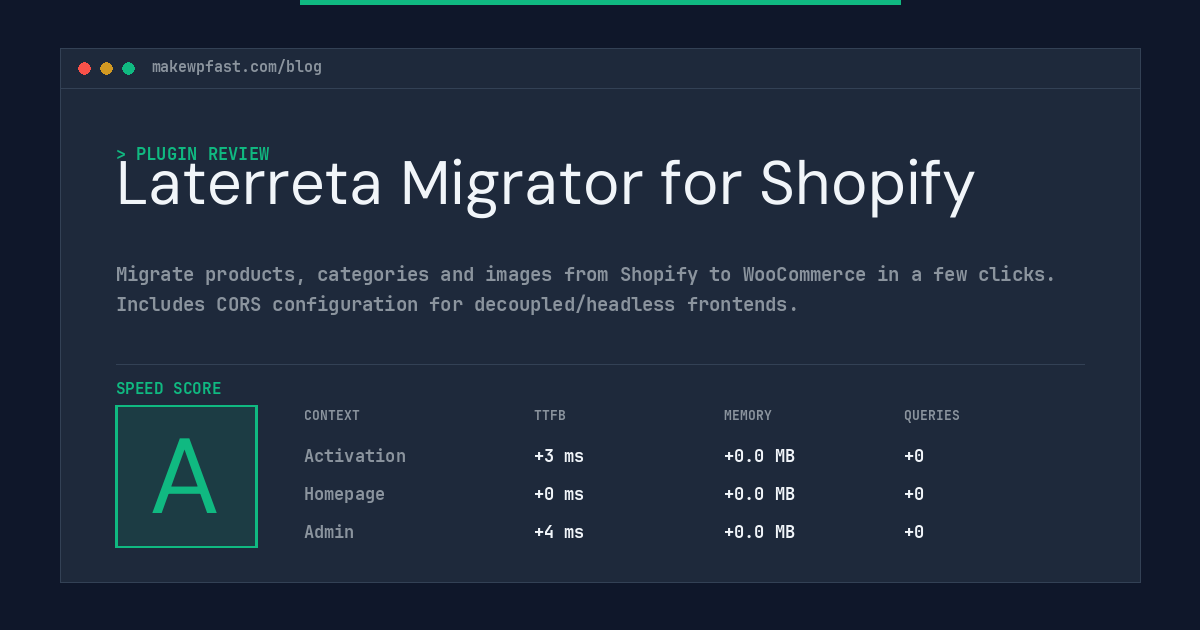Click the 'Includes CORS configuration' description line

(457, 304)
